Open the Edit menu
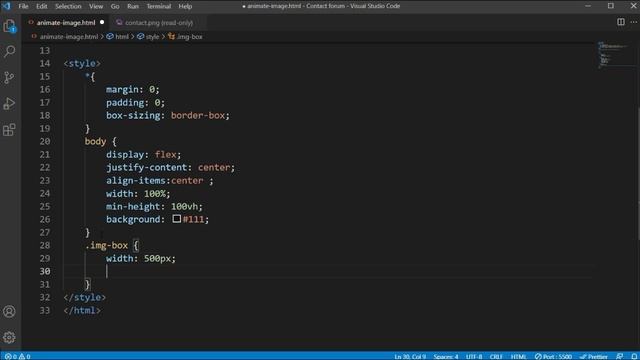 point(41,6)
